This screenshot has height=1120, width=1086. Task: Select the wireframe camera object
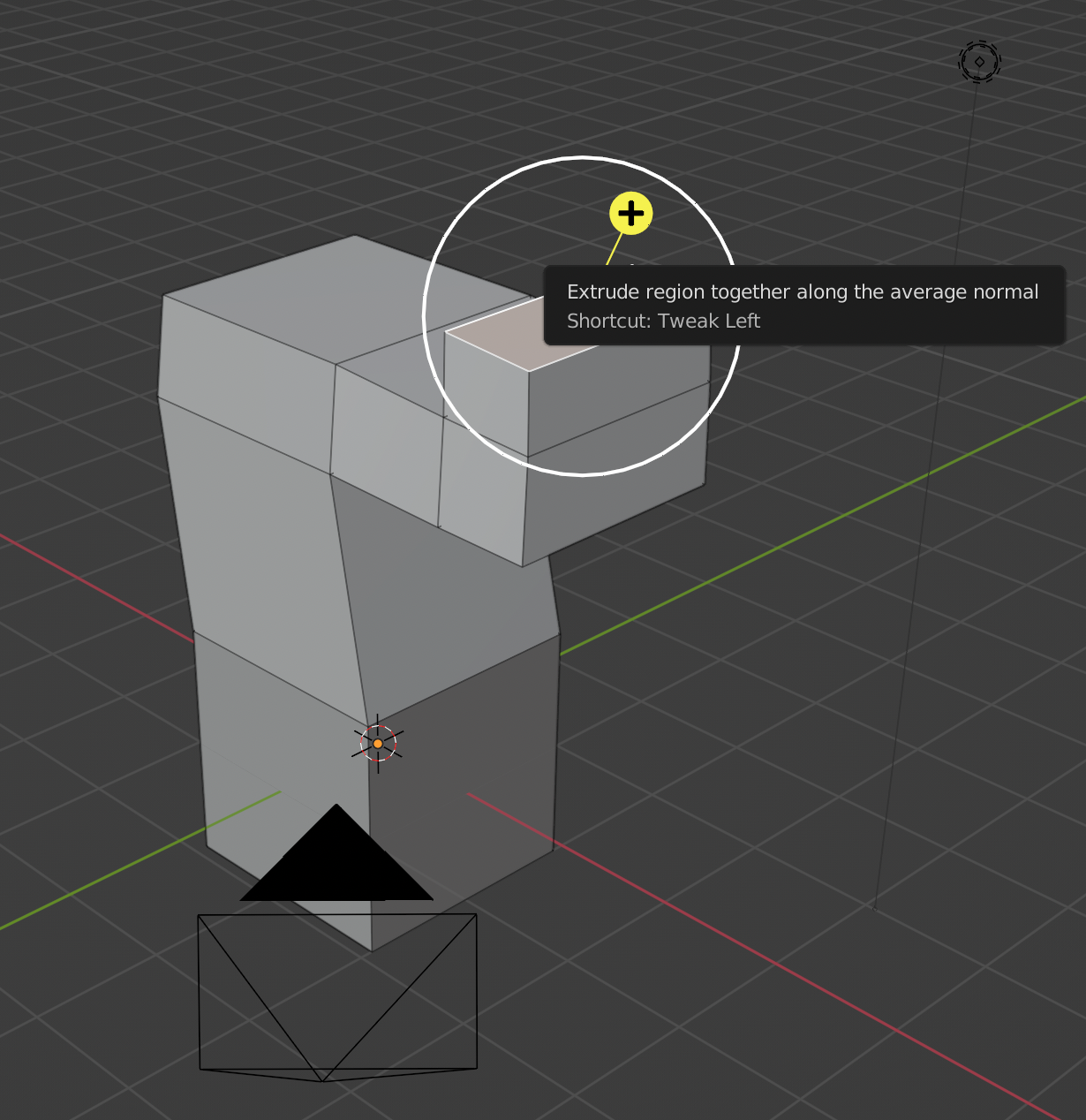point(337,996)
